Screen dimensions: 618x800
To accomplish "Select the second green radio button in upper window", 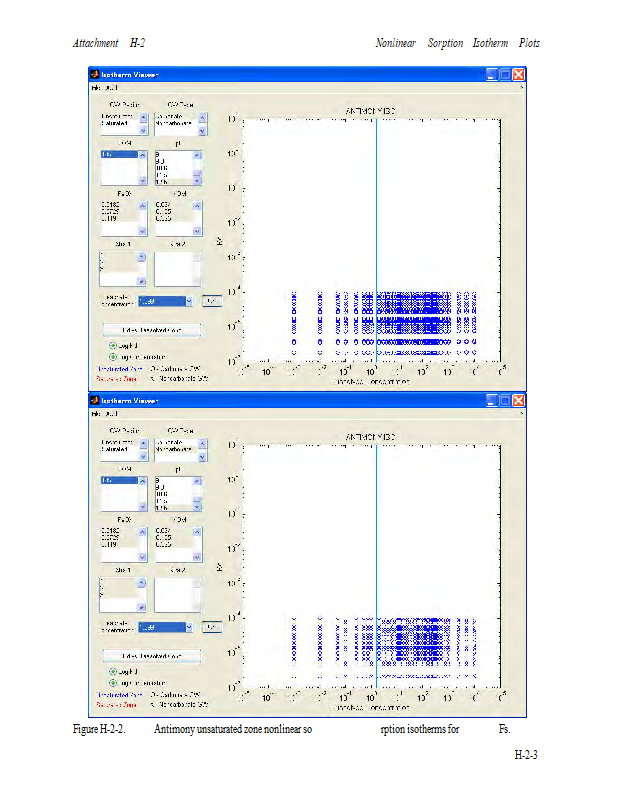I will click(x=113, y=356).
